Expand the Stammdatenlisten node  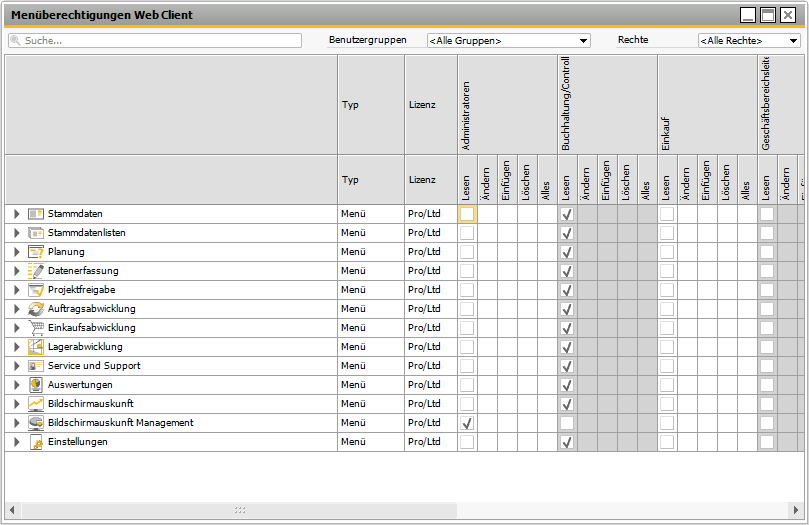[17, 233]
